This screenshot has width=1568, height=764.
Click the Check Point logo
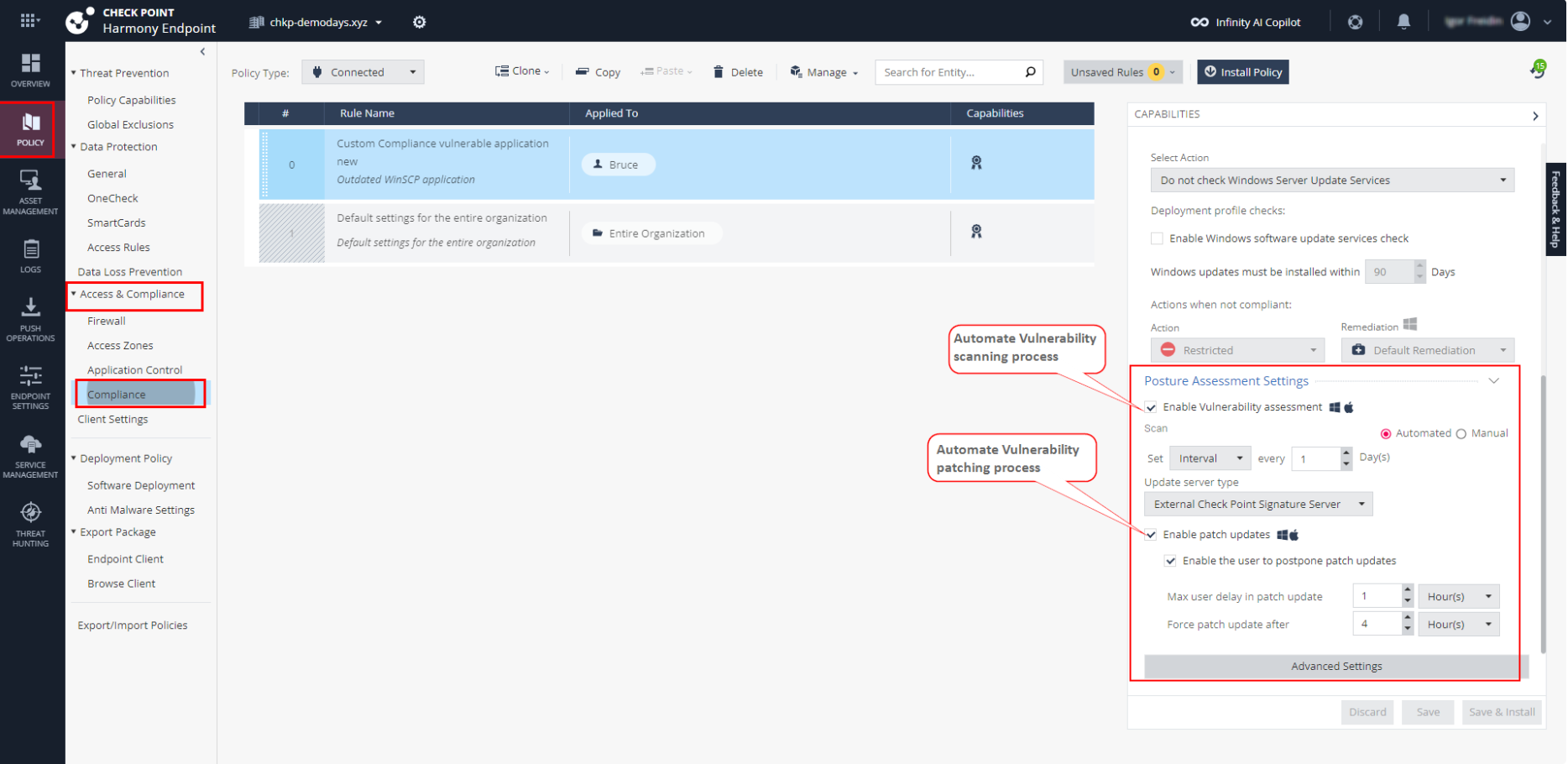79,21
